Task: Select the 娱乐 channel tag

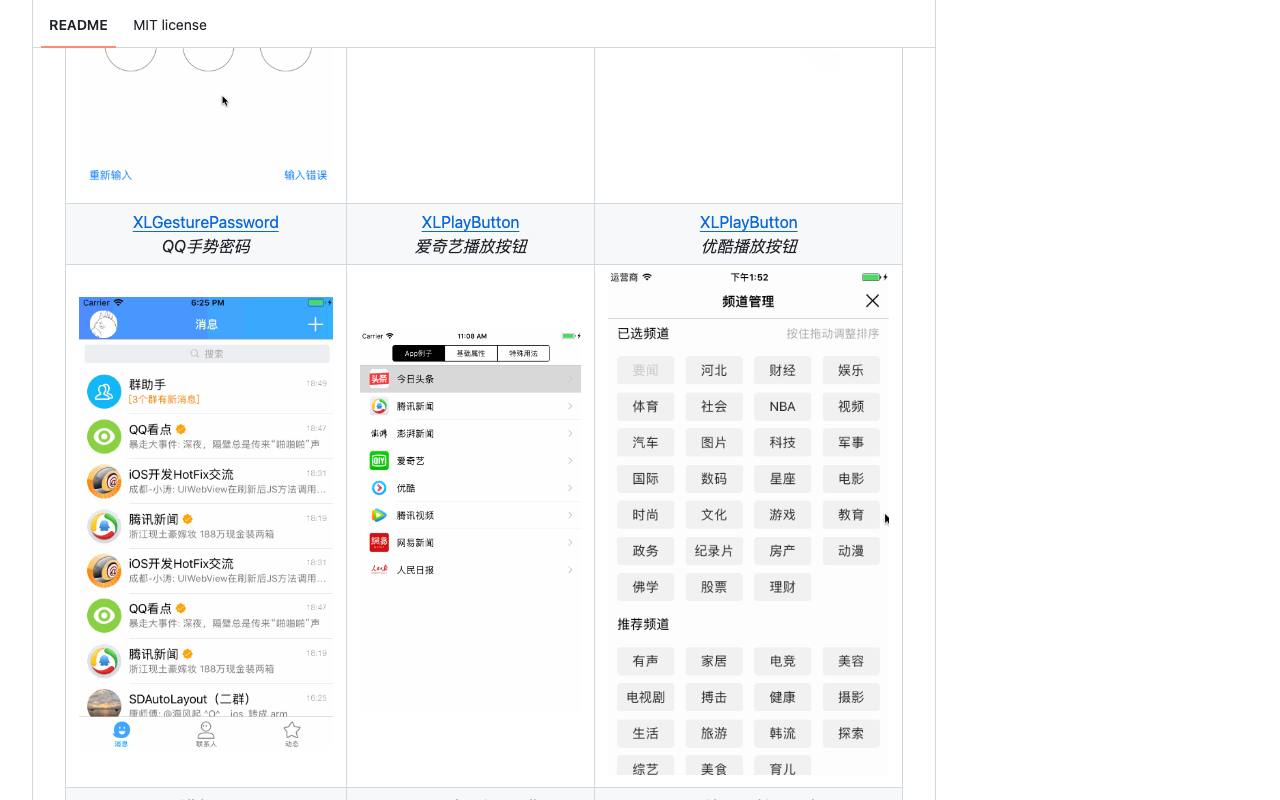Action: click(x=851, y=370)
